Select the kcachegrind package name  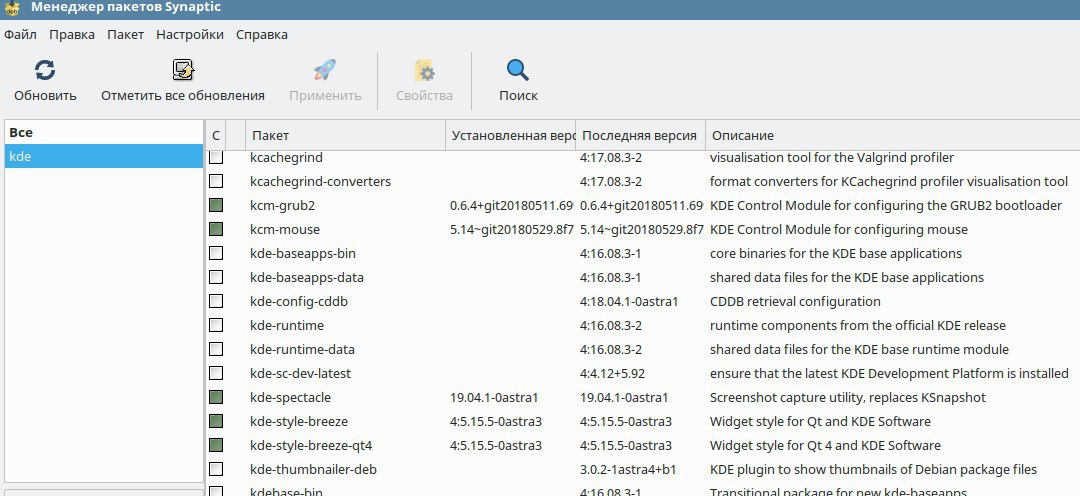287,158
